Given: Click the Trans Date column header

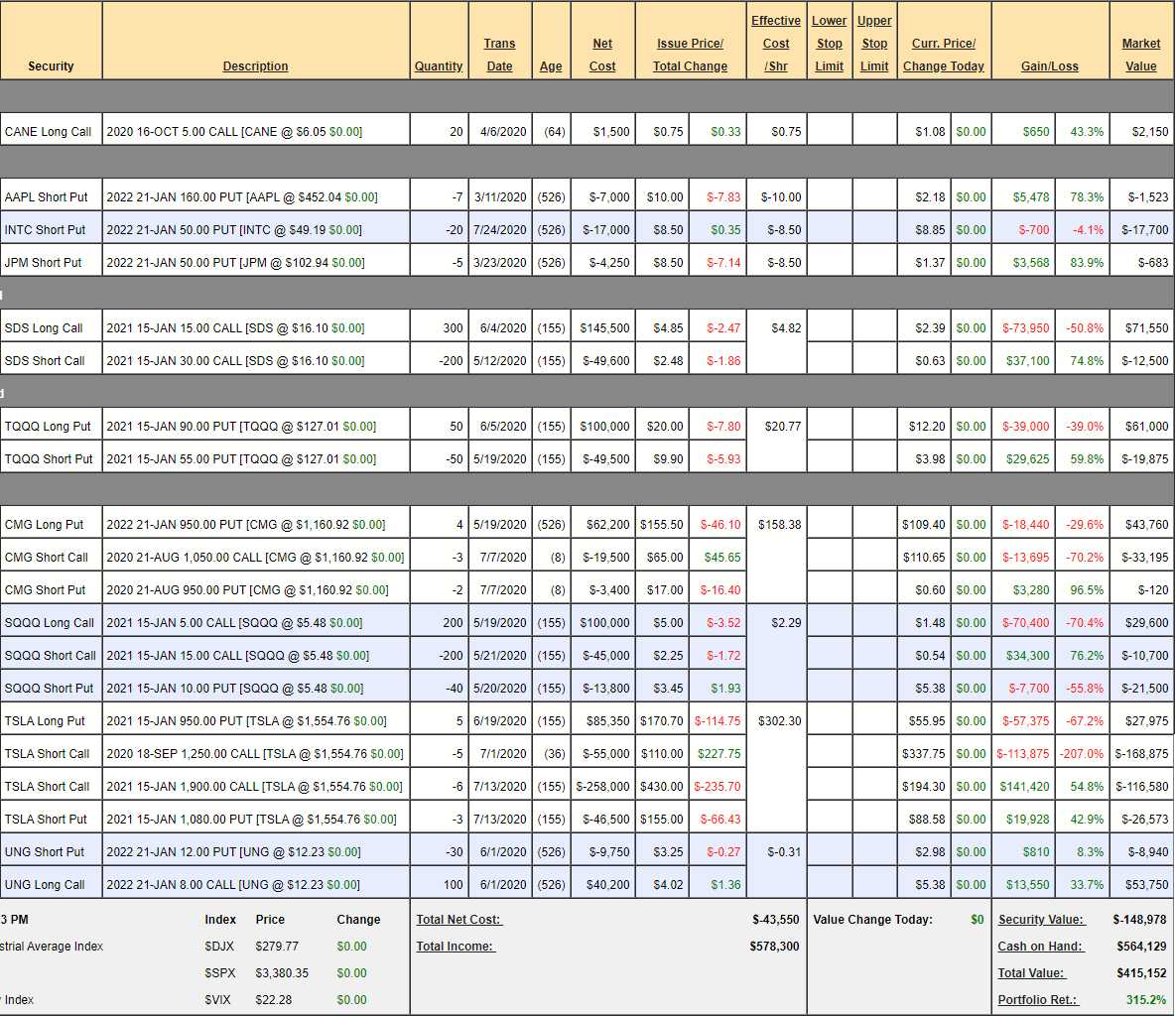Looking at the screenshot, I should (499, 55).
